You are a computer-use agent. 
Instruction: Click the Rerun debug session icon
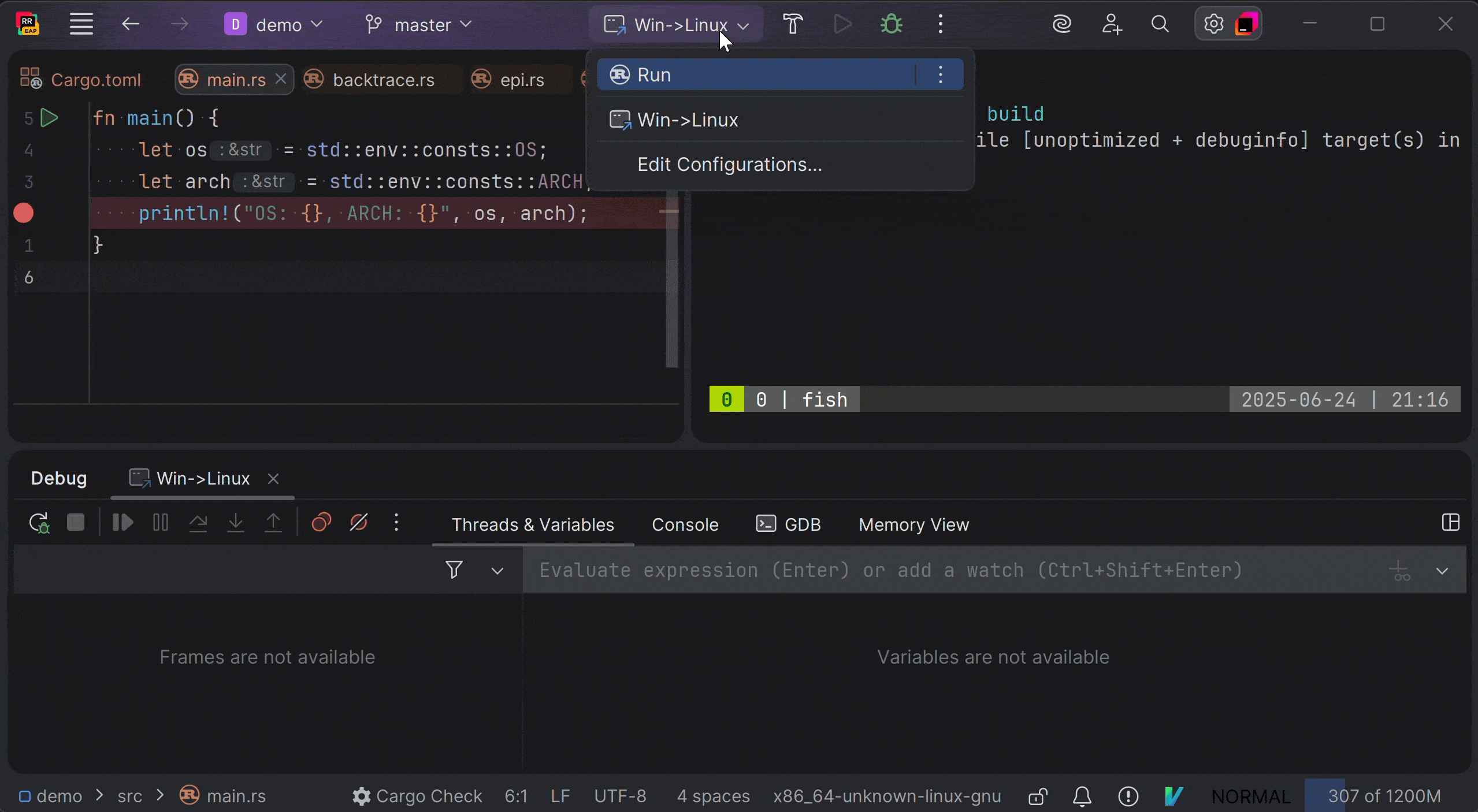[39, 523]
